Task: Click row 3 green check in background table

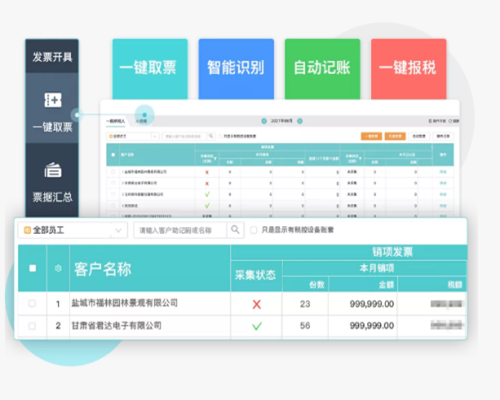Action: pos(207,194)
